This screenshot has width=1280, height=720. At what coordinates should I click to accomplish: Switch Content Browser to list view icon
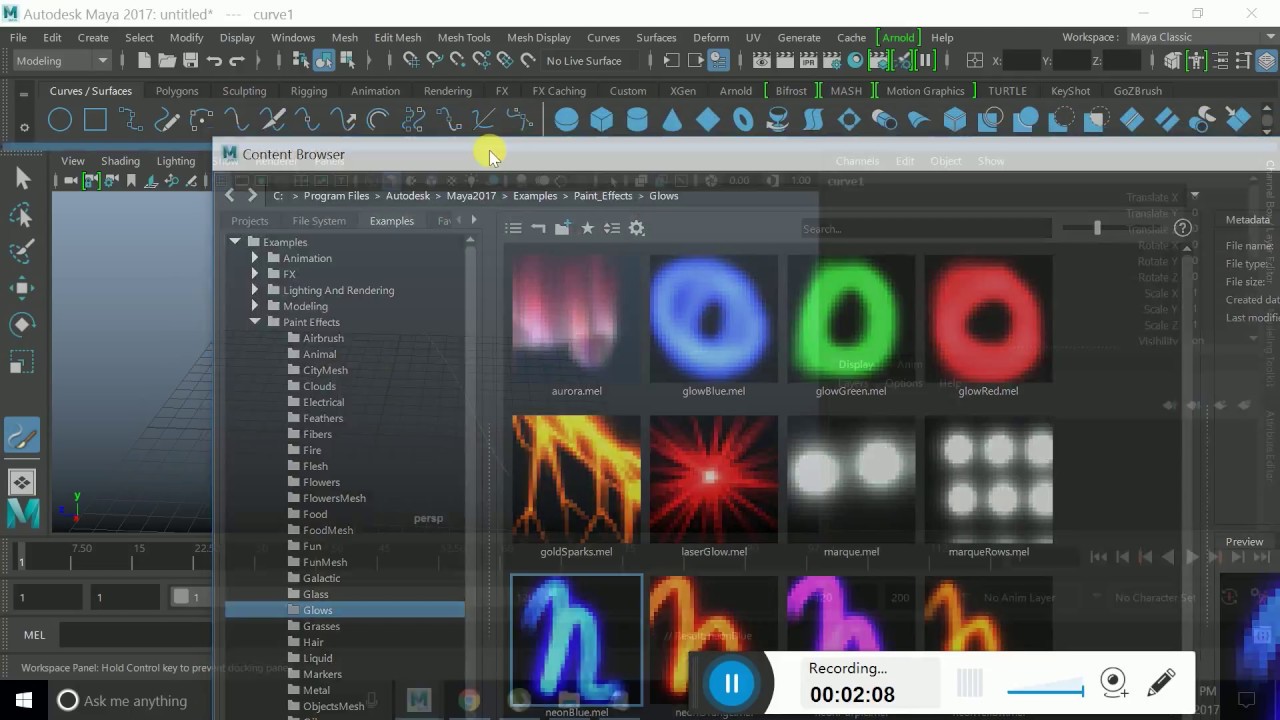[514, 228]
